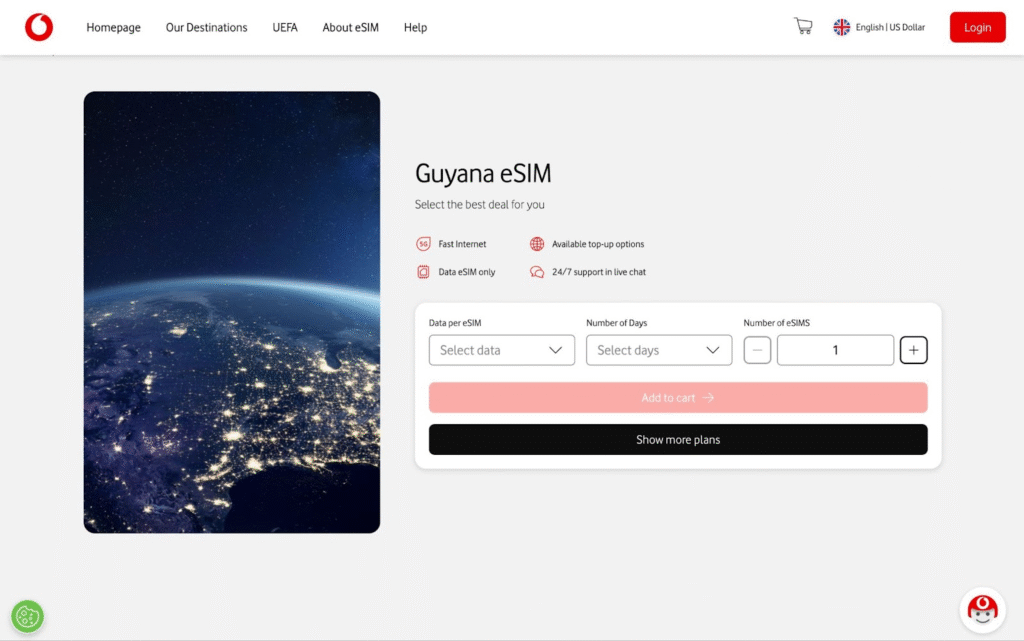1024x641 pixels.
Task: Click Show more plans
Action: (x=678, y=439)
